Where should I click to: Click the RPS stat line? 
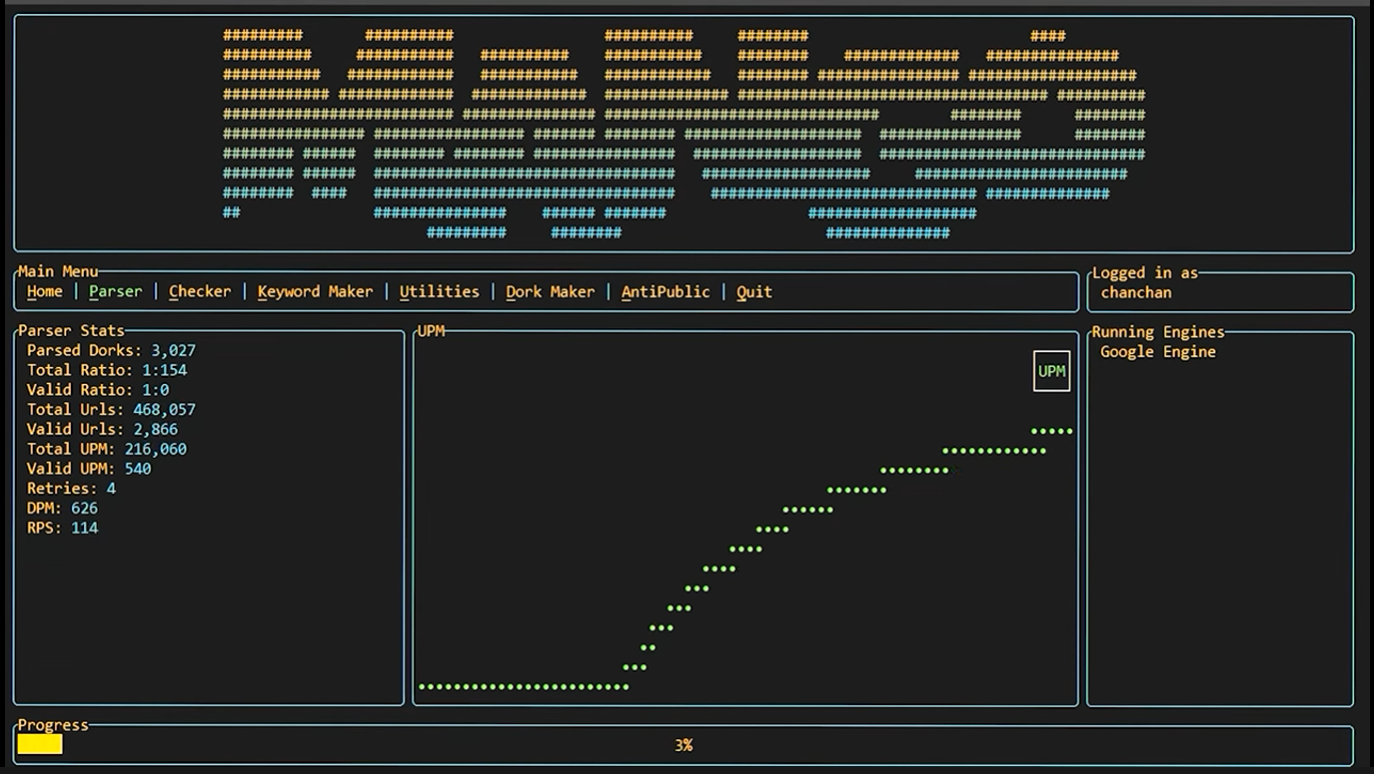coord(62,528)
